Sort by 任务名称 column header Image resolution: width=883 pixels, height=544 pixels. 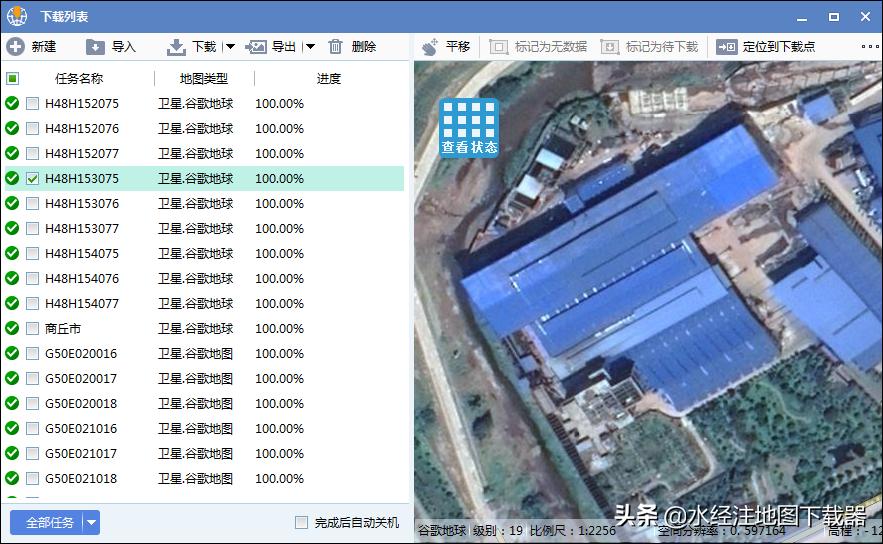79,78
